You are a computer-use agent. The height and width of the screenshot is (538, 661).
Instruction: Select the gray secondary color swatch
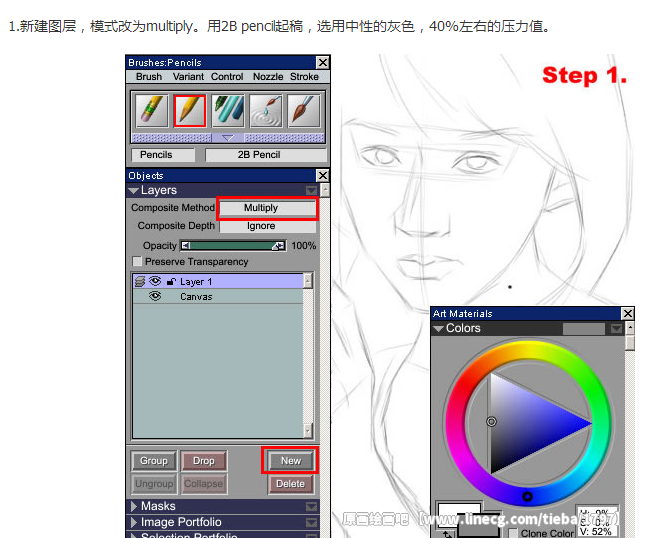pyautogui.click(x=478, y=527)
